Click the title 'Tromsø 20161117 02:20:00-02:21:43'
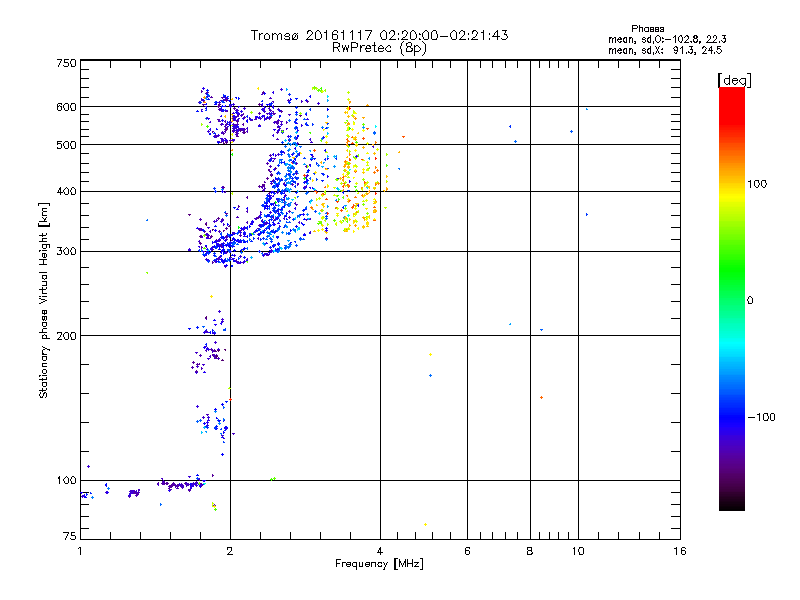The height and width of the screenshot is (600, 800). (x=379, y=35)
